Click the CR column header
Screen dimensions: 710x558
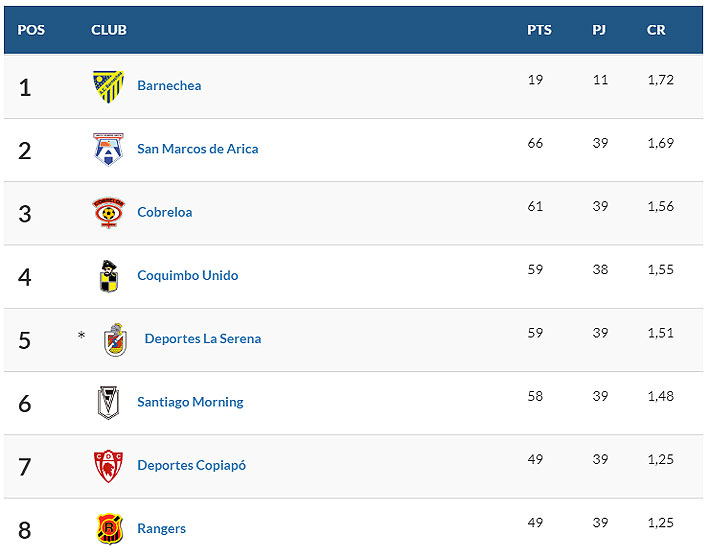pyautogui.click(x=656, y=30)
